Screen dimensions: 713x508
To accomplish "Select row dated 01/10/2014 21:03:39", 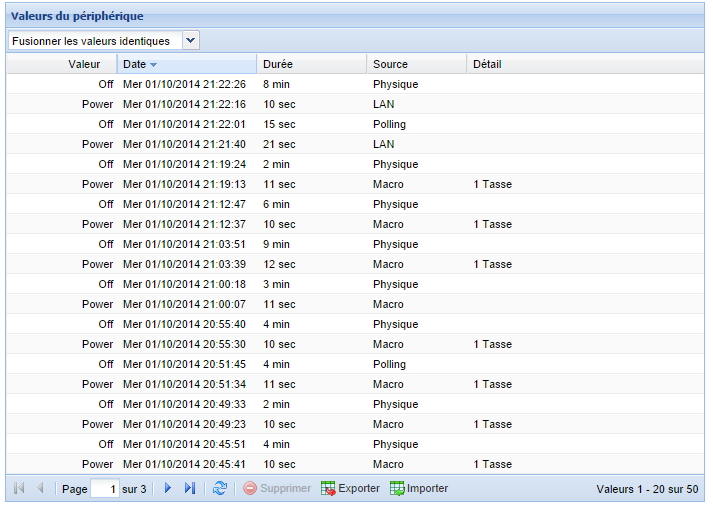I will [355, 264].
